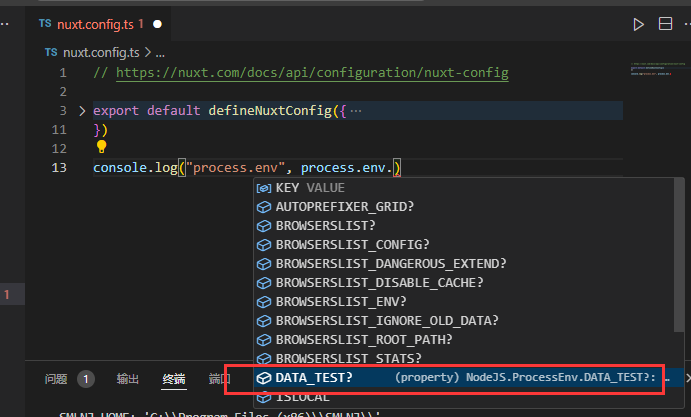Click the KEY VALUE snippet icon

[x=264, y=188]
